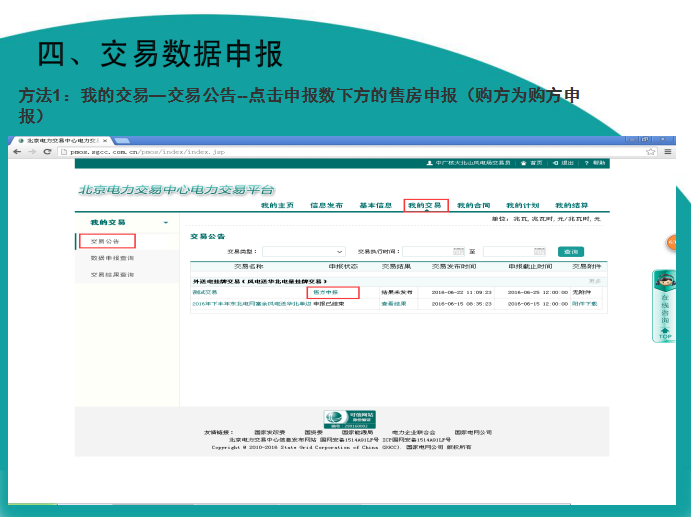
Task: Click the TOP back-to-top arrow
Action: point(664,333)
